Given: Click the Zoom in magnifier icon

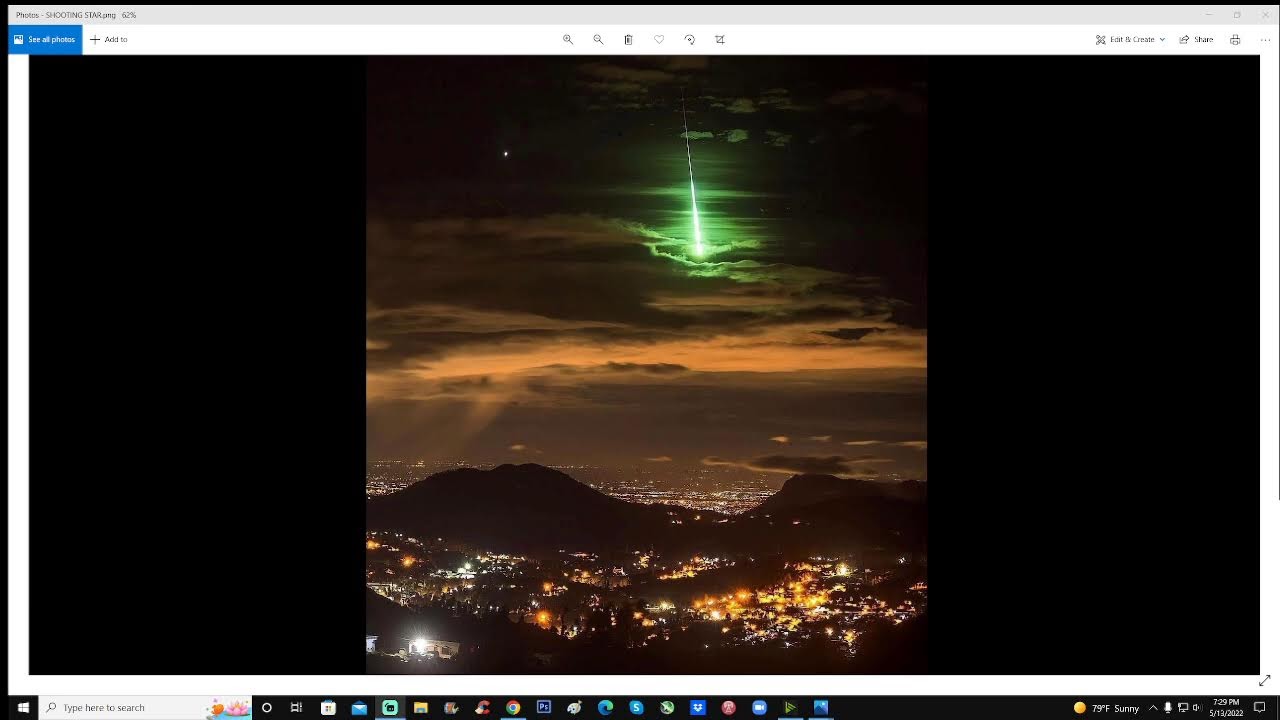Looking at the screenshot, I should coord(568,40).
